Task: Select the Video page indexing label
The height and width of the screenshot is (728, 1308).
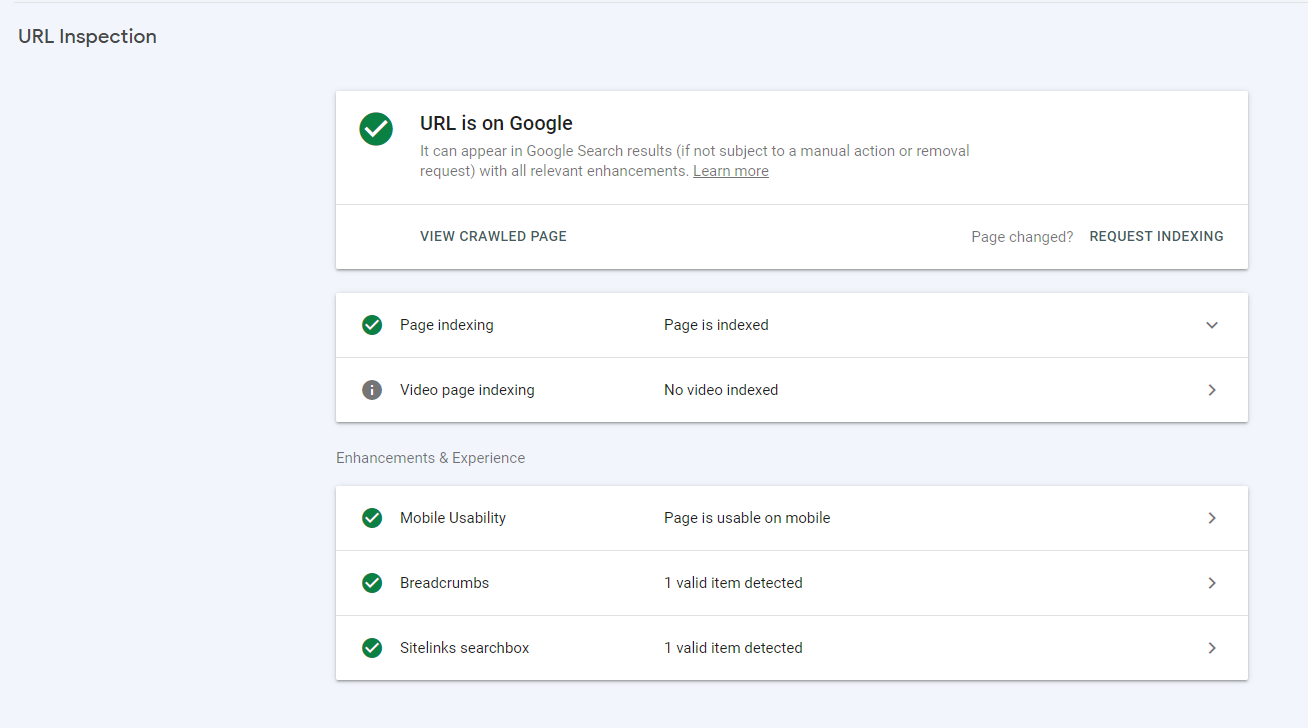Action: pyautogui.click(x=467, y=390)
